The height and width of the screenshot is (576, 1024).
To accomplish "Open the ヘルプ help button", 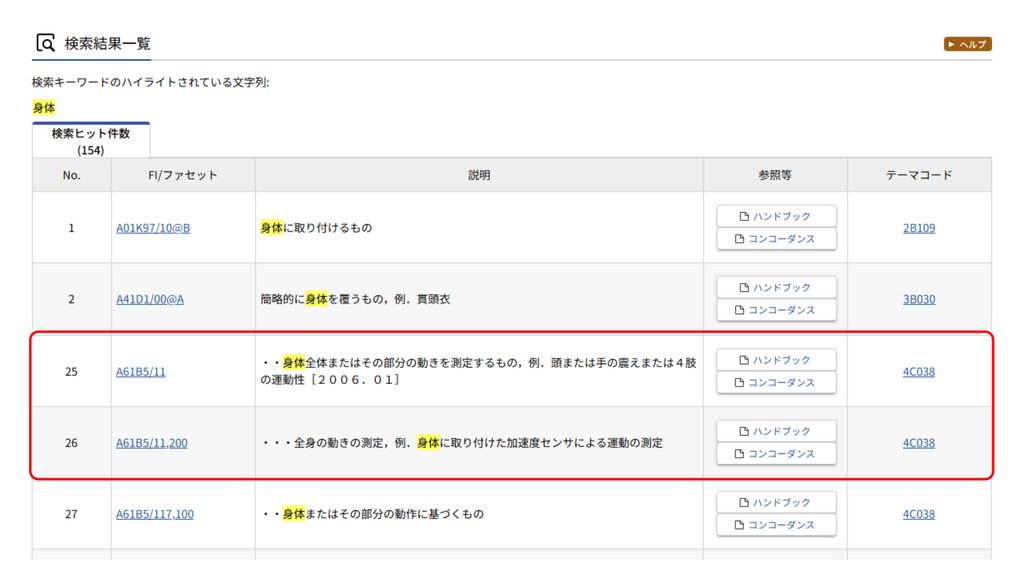I will (967, 44).
